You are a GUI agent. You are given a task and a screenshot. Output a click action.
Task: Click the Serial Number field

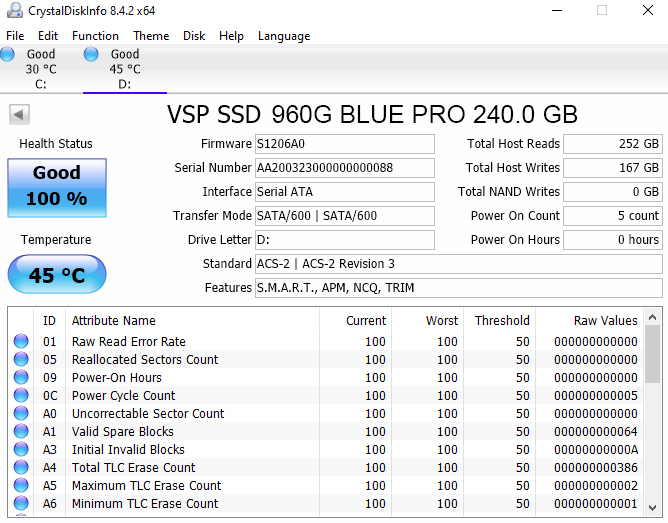pos(345,168)
